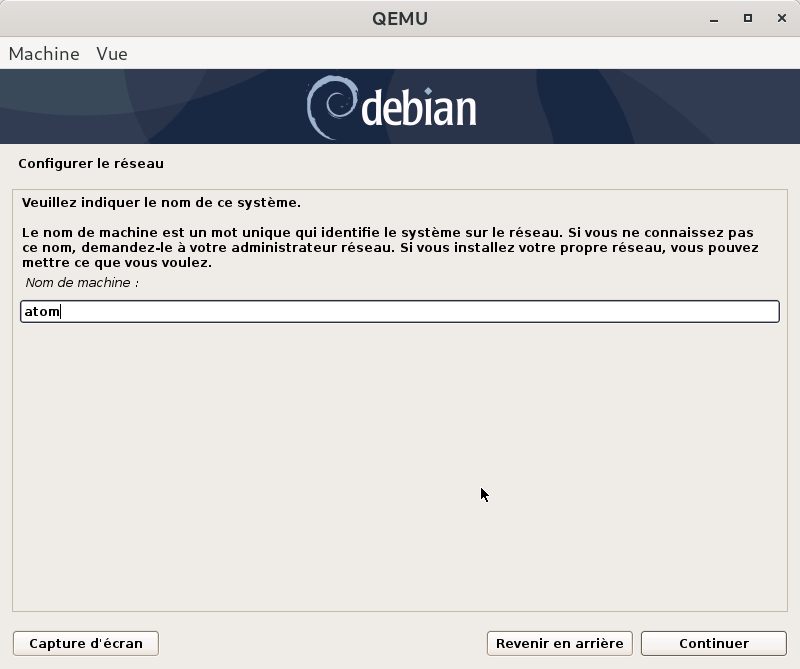Focus the Nom de machine input field
This screenshot has height=669, width=800.
click(x=400, y=312)
